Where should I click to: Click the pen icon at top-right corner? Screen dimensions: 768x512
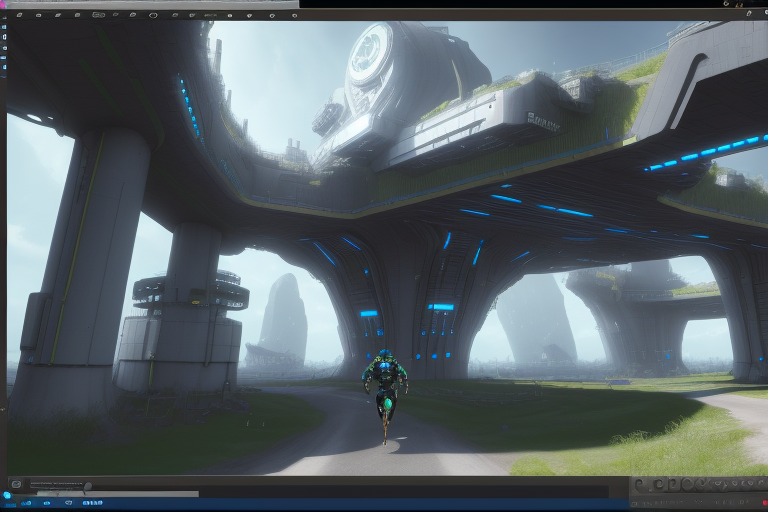click(749, 12)
